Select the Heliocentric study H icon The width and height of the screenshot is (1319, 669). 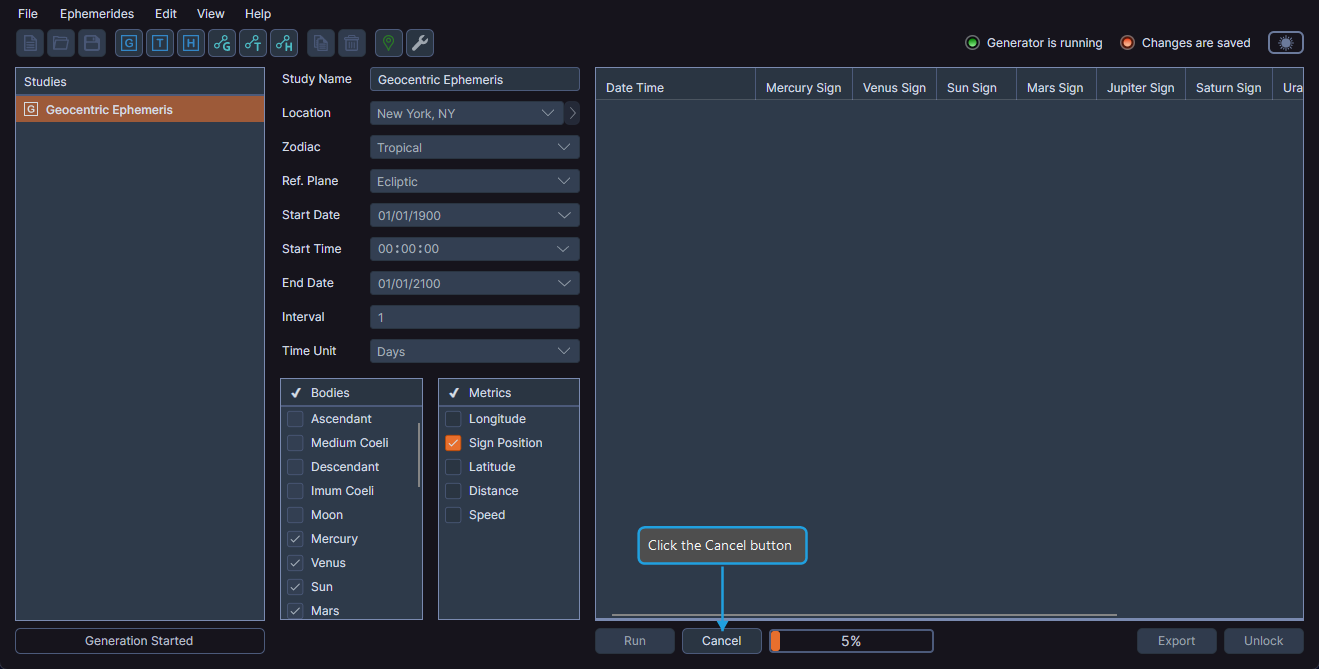pyautogui.click(x=190, y=42)
